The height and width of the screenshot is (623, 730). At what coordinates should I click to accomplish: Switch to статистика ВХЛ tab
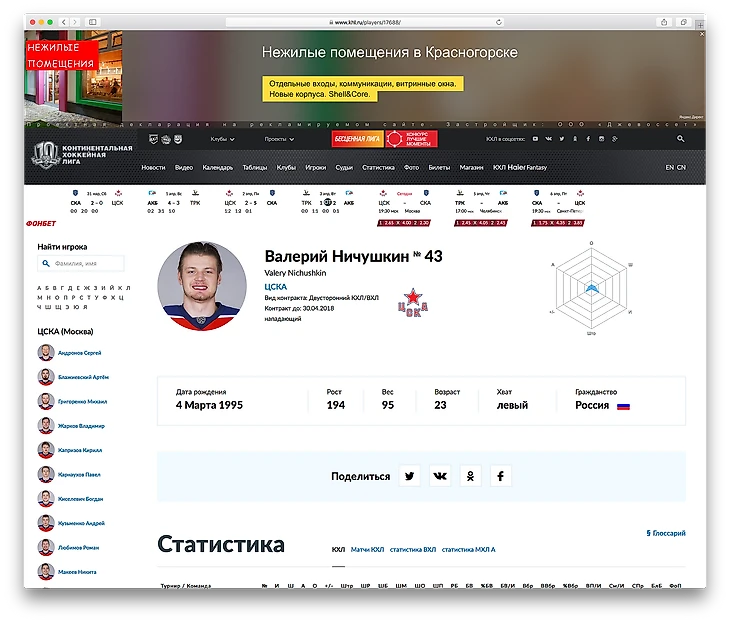[x=412, y=550]
